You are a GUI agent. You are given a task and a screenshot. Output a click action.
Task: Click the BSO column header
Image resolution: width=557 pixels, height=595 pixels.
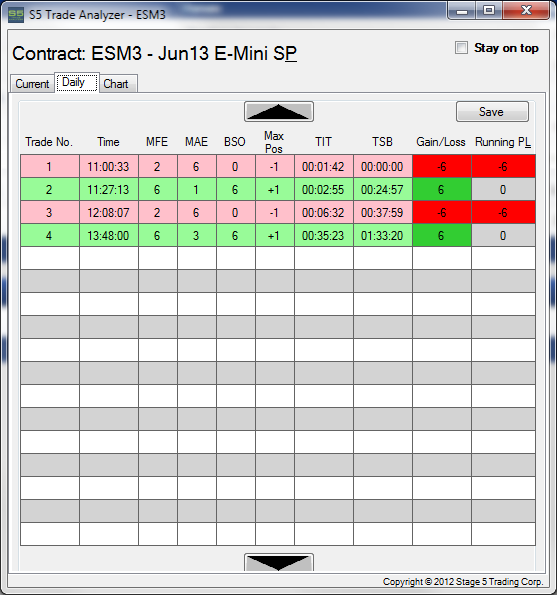coord(235,142)
